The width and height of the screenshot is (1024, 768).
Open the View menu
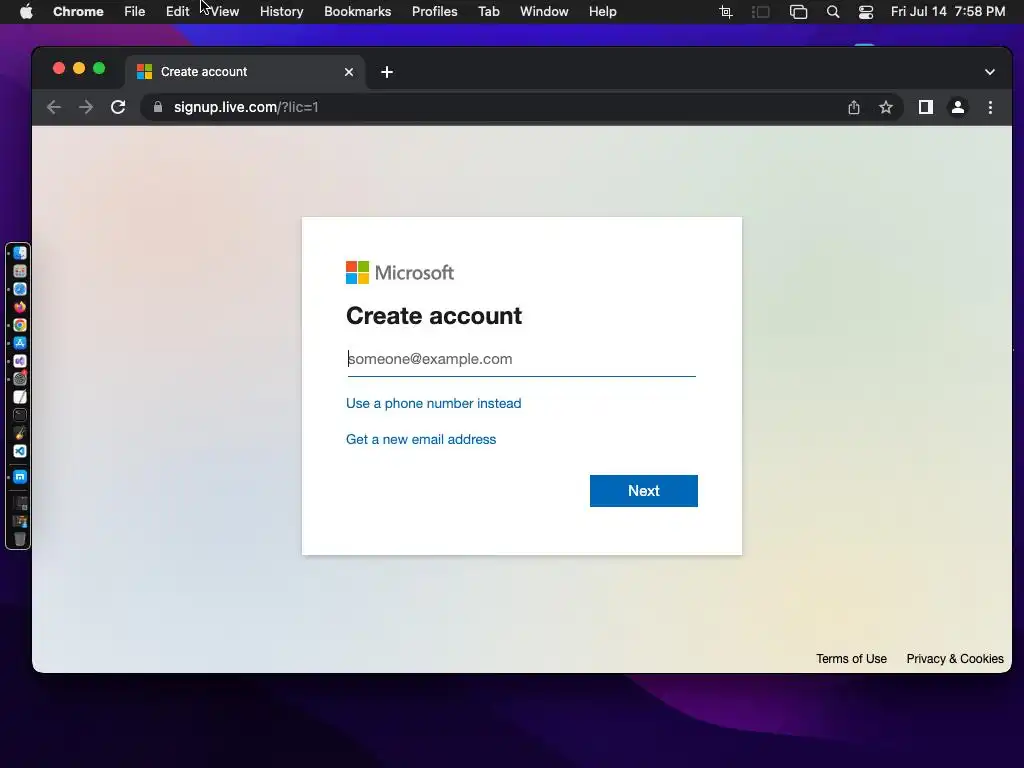point(225,12)
